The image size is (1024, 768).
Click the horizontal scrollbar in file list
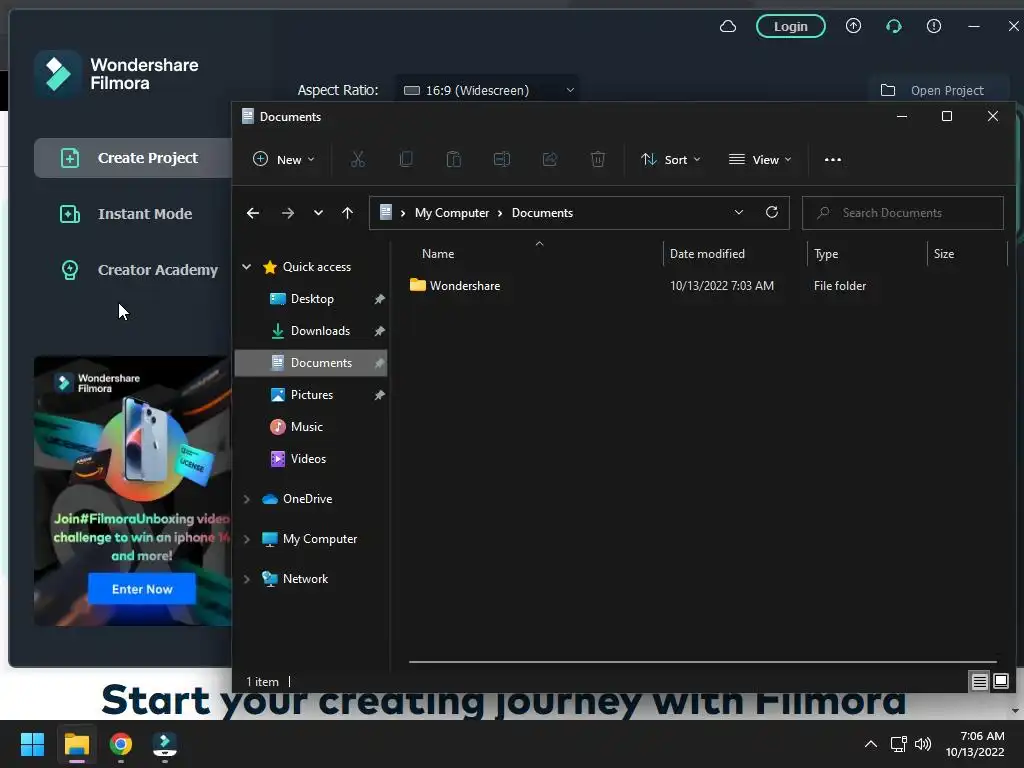tap(703, 662)
